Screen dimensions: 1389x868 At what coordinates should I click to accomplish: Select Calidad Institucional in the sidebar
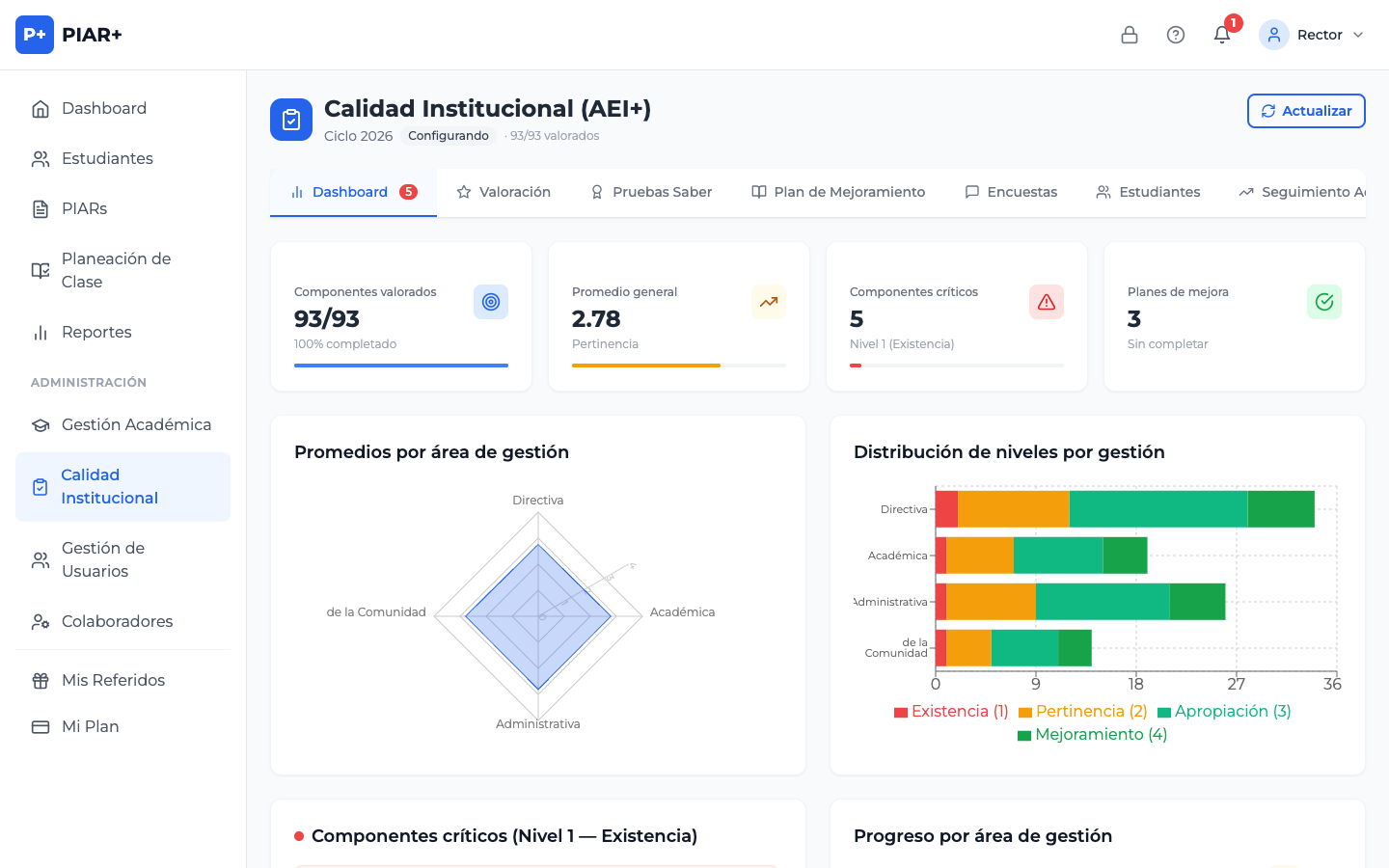[123, 486]
